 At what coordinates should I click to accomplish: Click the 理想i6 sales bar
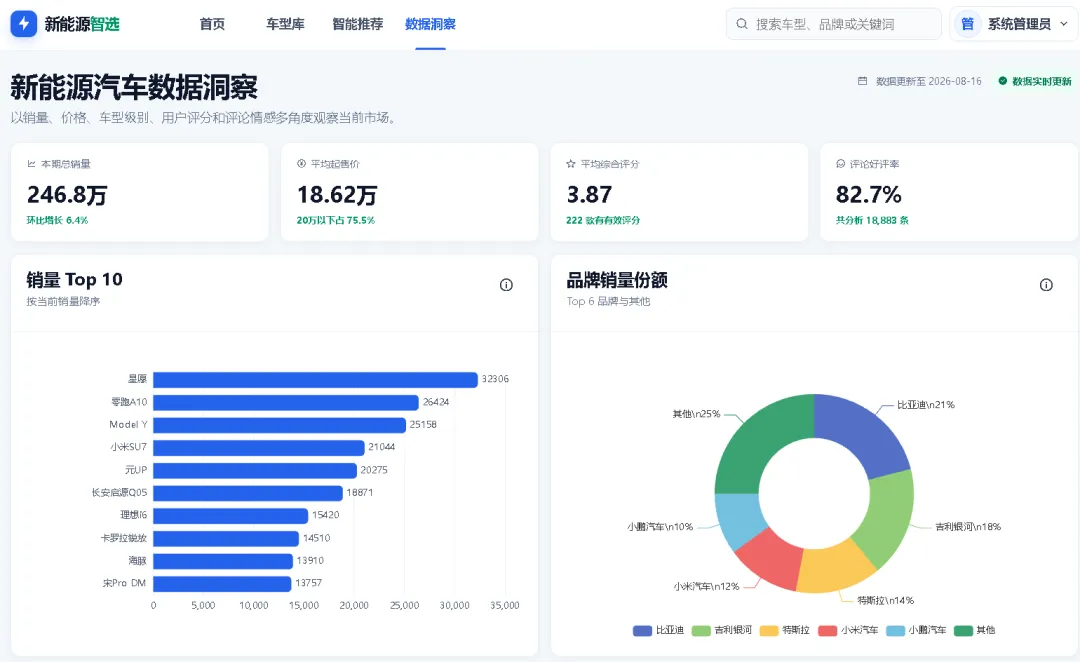pyautogui.click(x=231, y=515)
